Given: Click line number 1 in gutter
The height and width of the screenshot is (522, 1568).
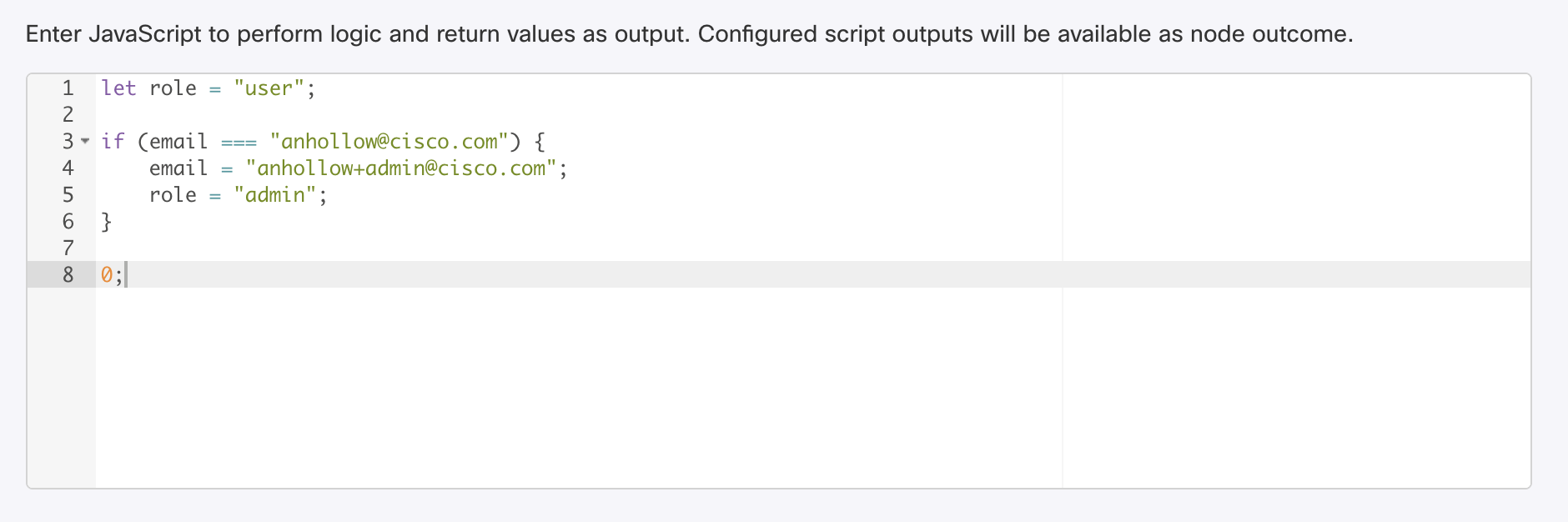Looking at the screenshot, I should 68,88.
